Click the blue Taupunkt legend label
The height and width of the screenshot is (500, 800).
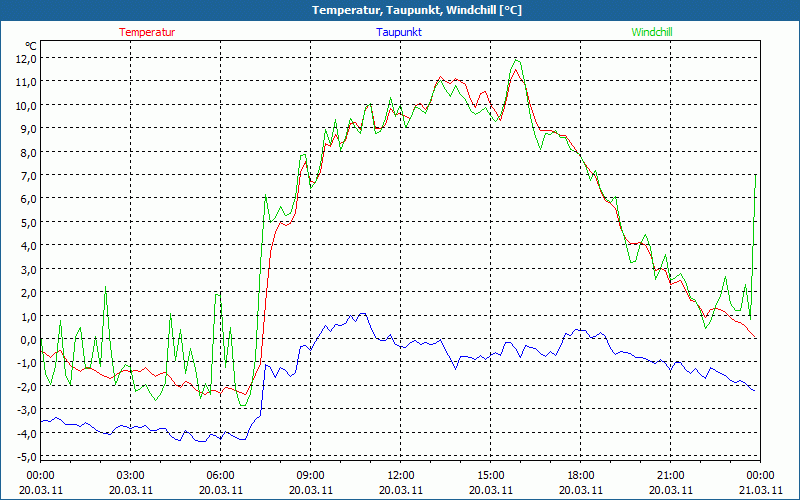[399, 32]
